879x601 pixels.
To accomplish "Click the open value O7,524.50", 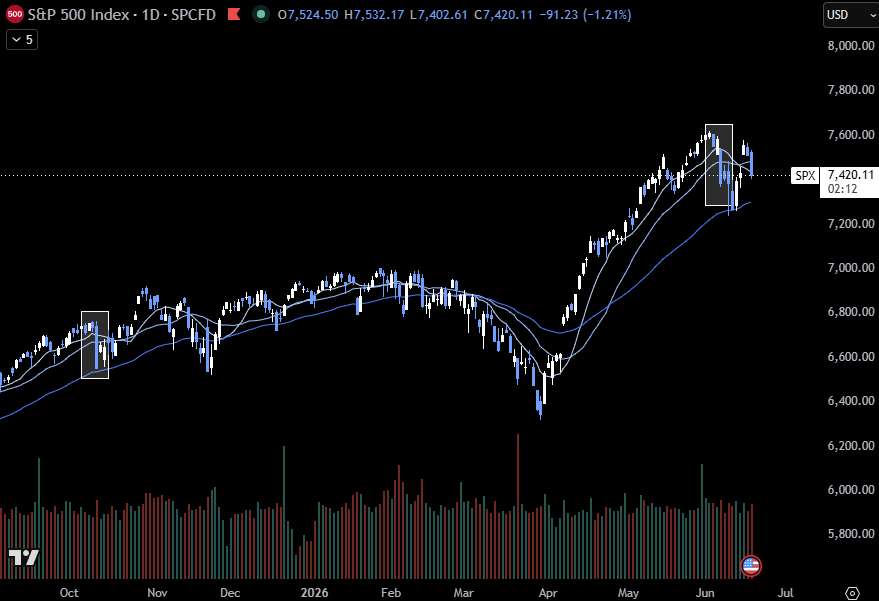I will click(308, 15).
